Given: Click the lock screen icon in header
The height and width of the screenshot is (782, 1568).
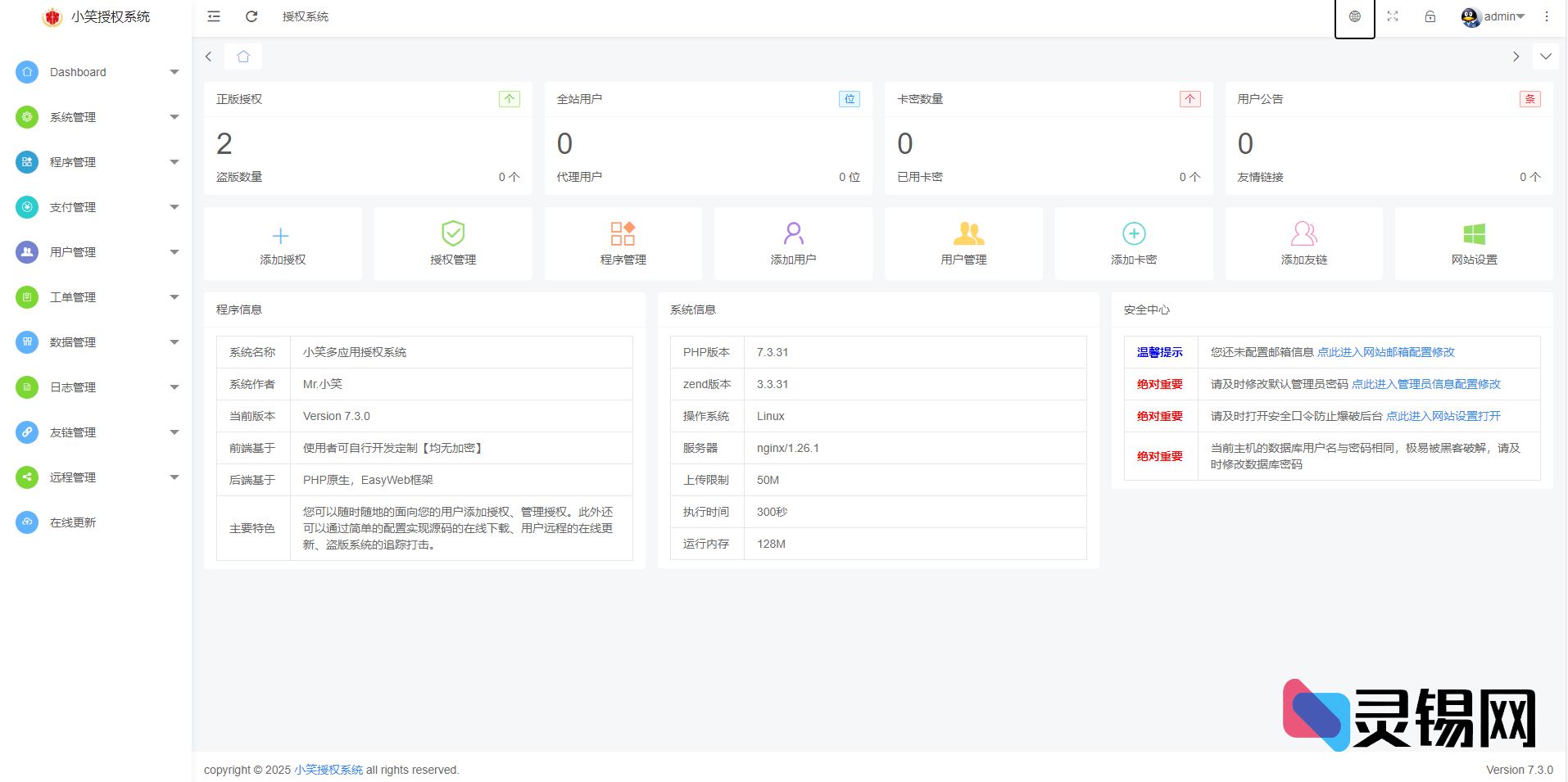Looking at the screenshot, I should click(x=1430, y=16).
